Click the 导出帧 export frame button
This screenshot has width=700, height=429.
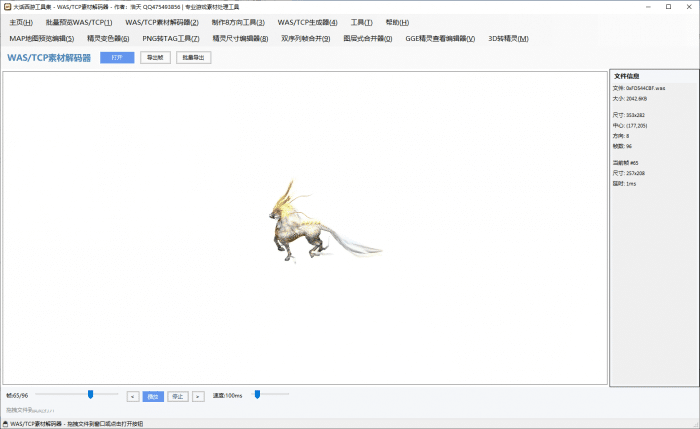click(x=155, y=58)
